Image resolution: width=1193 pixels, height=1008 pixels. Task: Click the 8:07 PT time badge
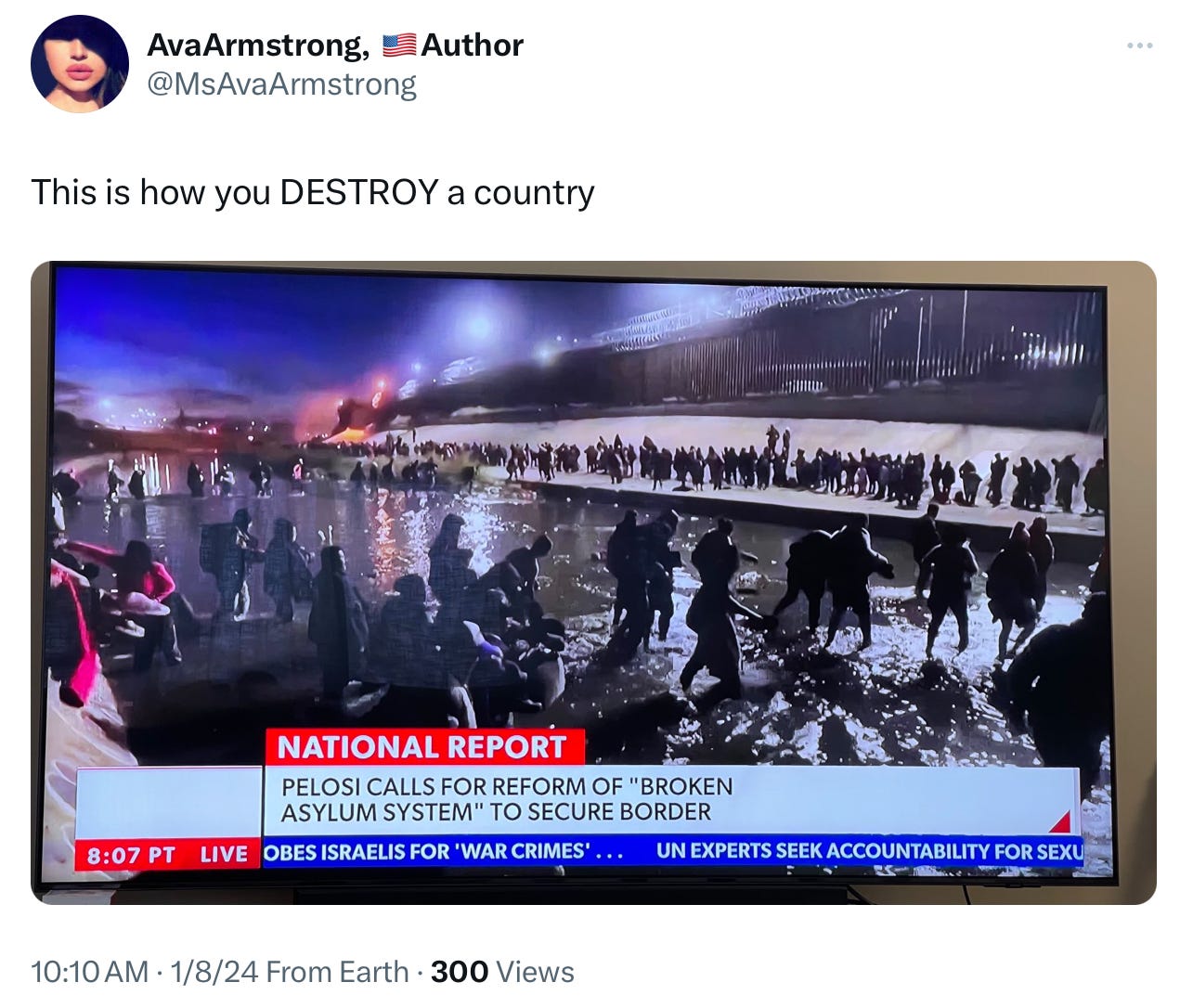(131, 854)
